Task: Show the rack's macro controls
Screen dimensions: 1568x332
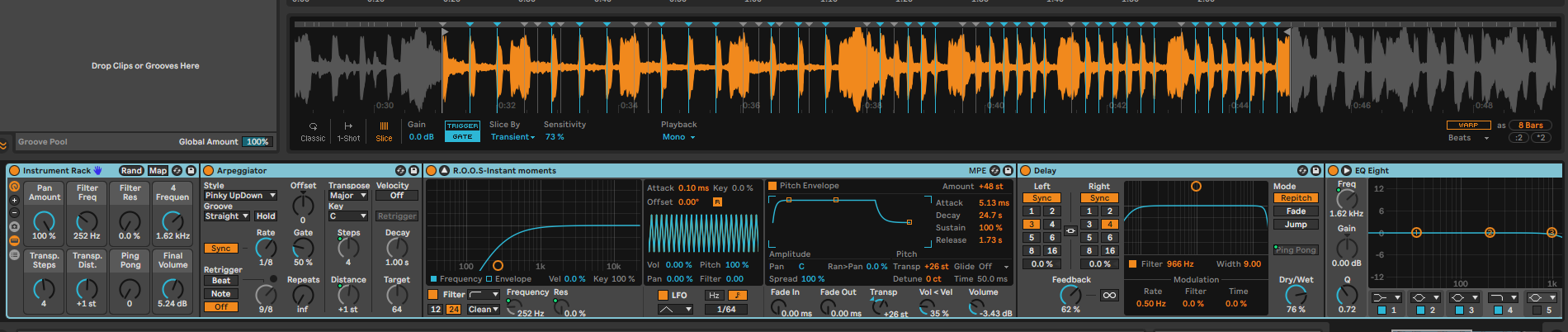Action: (x=14, y=187)
